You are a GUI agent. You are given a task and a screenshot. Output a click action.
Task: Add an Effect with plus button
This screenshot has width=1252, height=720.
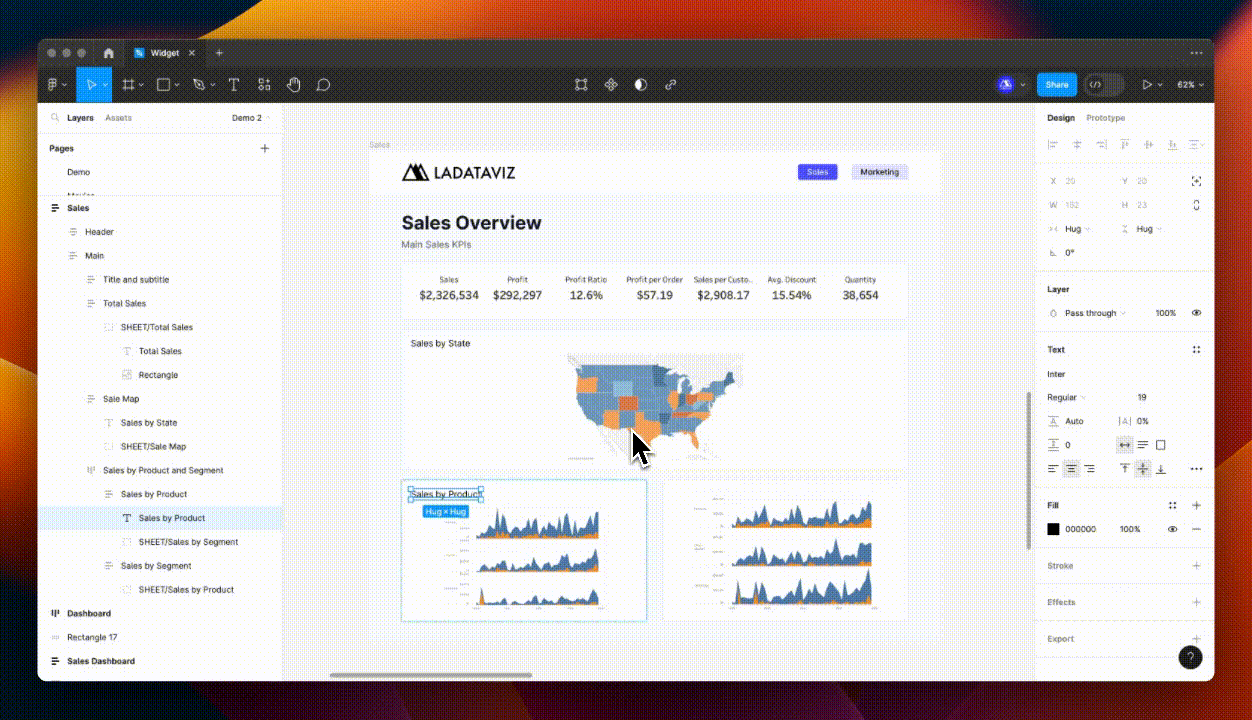point(1196,602)
